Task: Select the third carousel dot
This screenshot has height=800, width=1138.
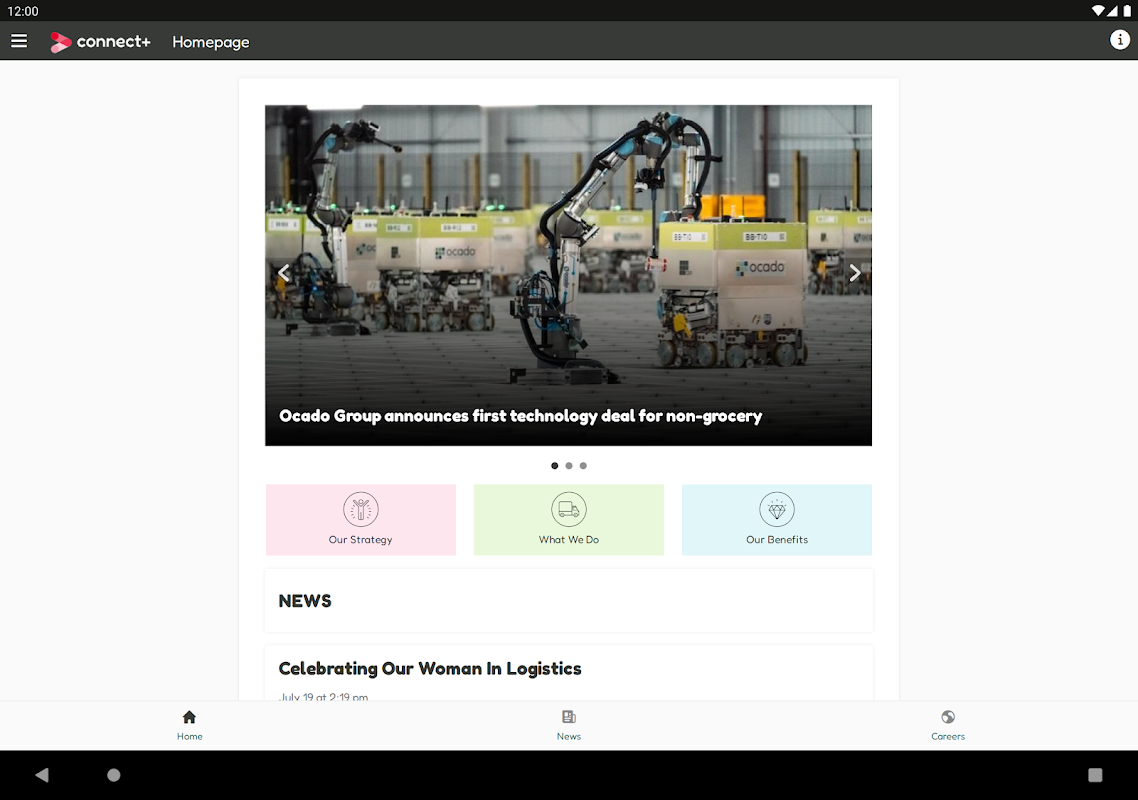Action: click(x=583, y=466)
